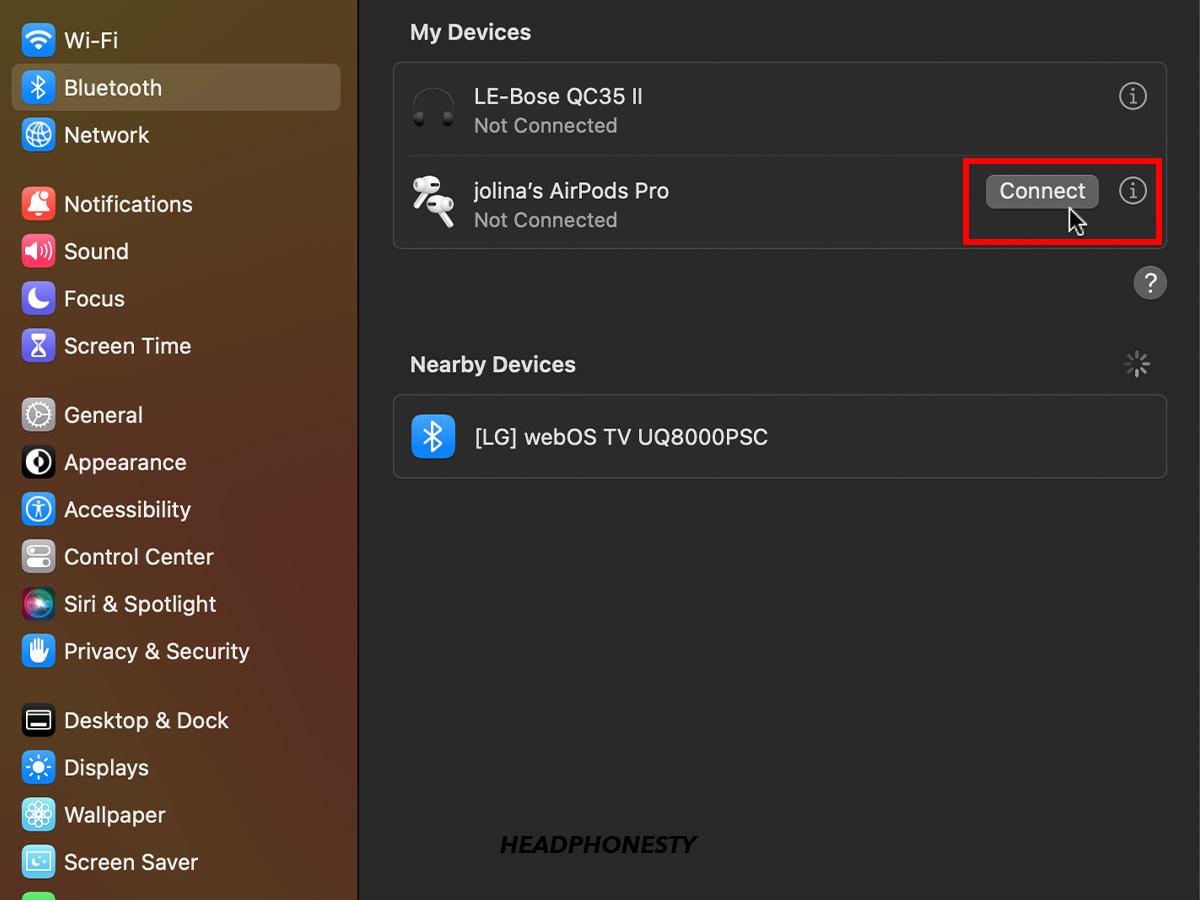Click the LG TV Bluetooth icon
The height and width of the screenshot is (900, 1200).
tap(433, 436)
